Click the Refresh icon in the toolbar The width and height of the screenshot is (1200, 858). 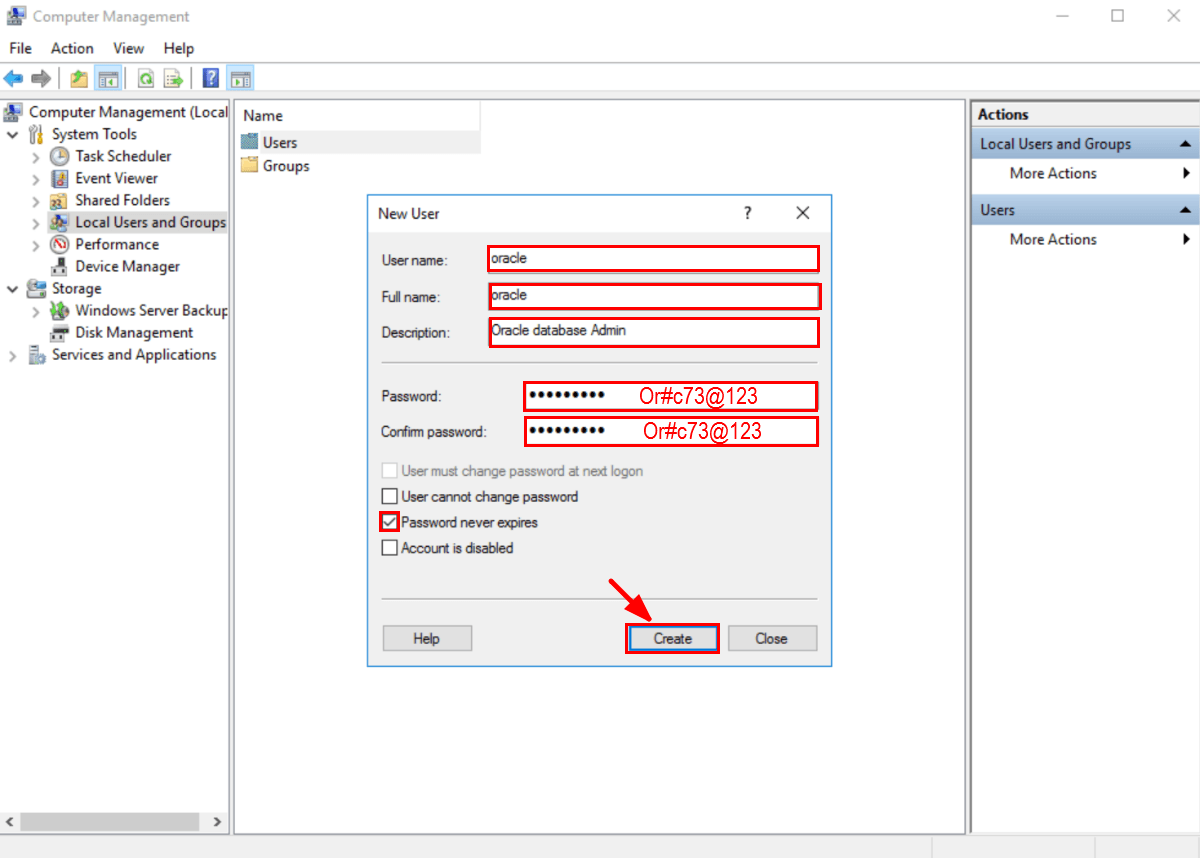click(146, 77)
